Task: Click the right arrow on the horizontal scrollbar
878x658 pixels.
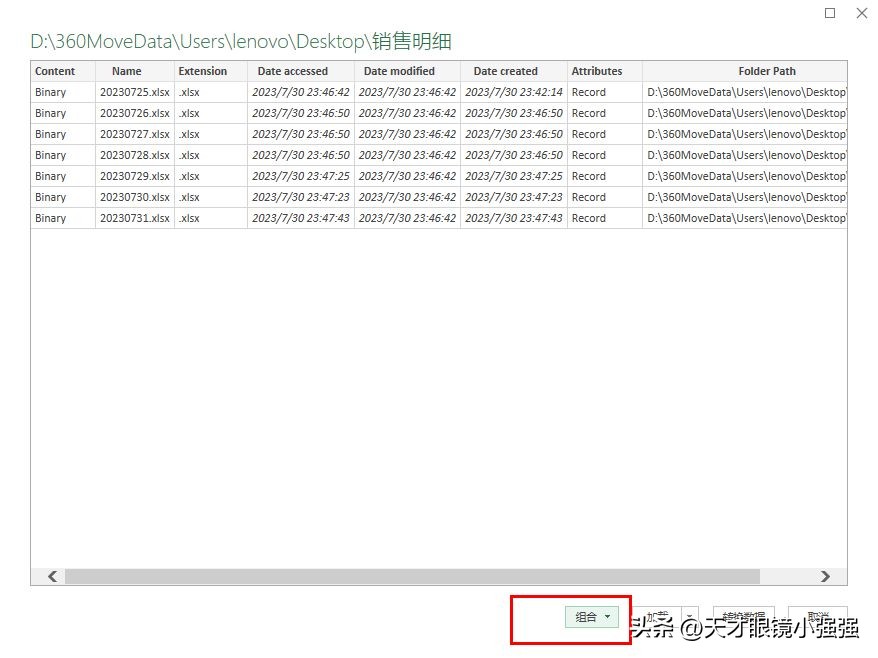Action: click(824, 576)
